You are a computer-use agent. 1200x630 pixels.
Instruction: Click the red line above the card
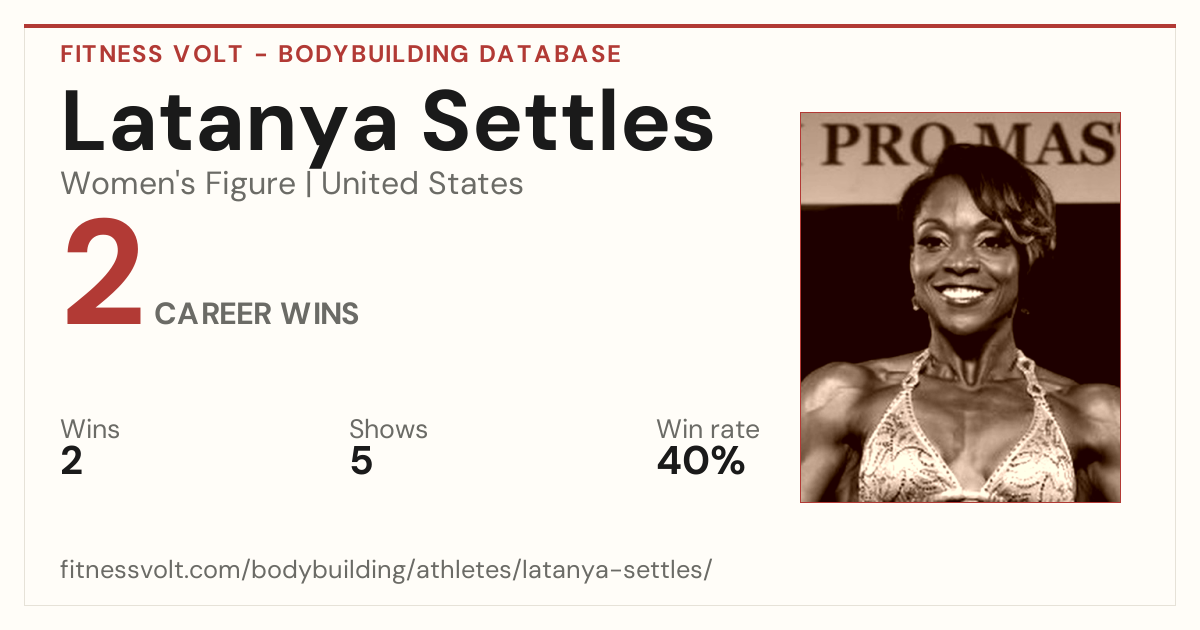600,26
